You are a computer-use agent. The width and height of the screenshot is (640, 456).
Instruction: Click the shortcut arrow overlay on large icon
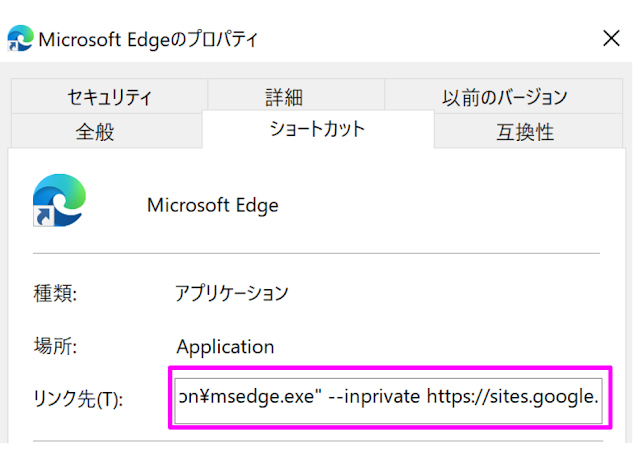point(43,216)
